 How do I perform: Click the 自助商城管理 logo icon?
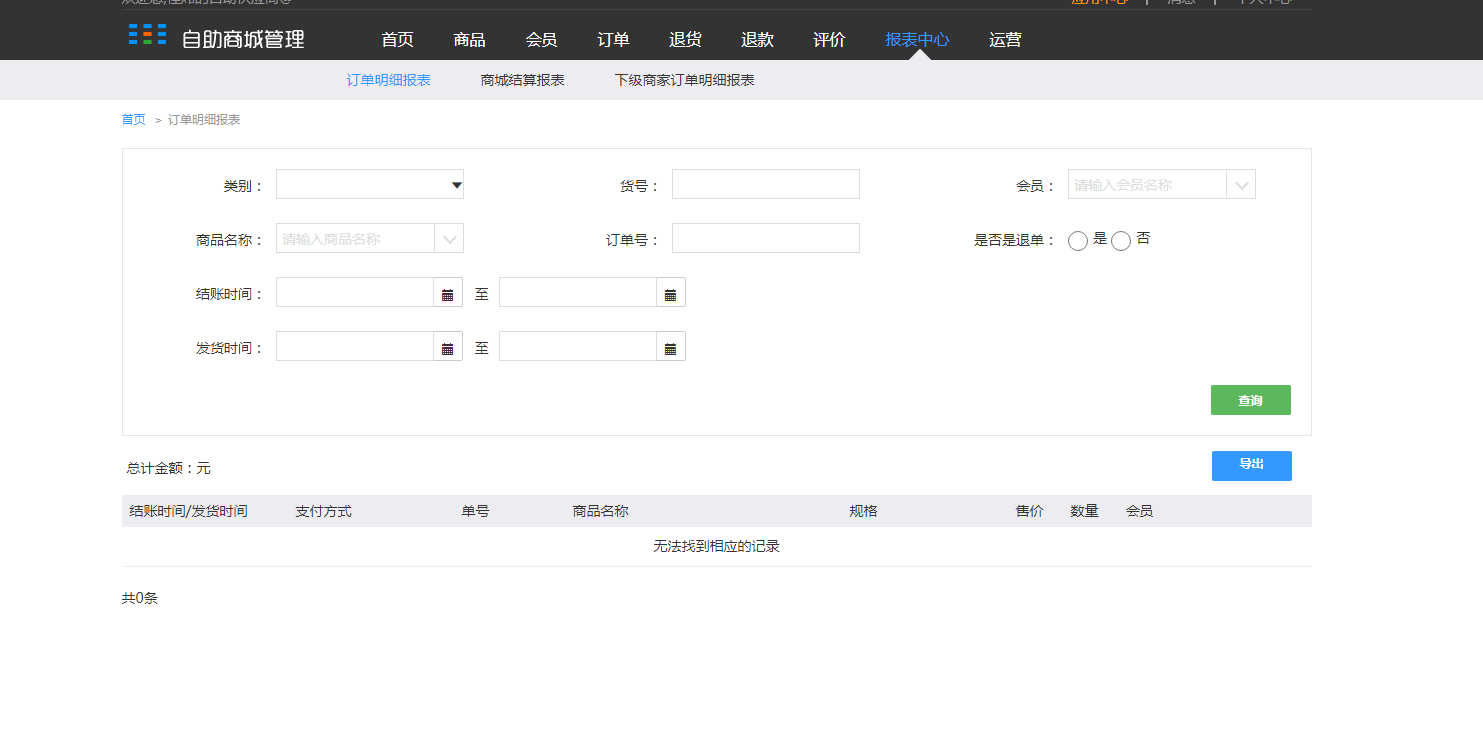(147, 34)
